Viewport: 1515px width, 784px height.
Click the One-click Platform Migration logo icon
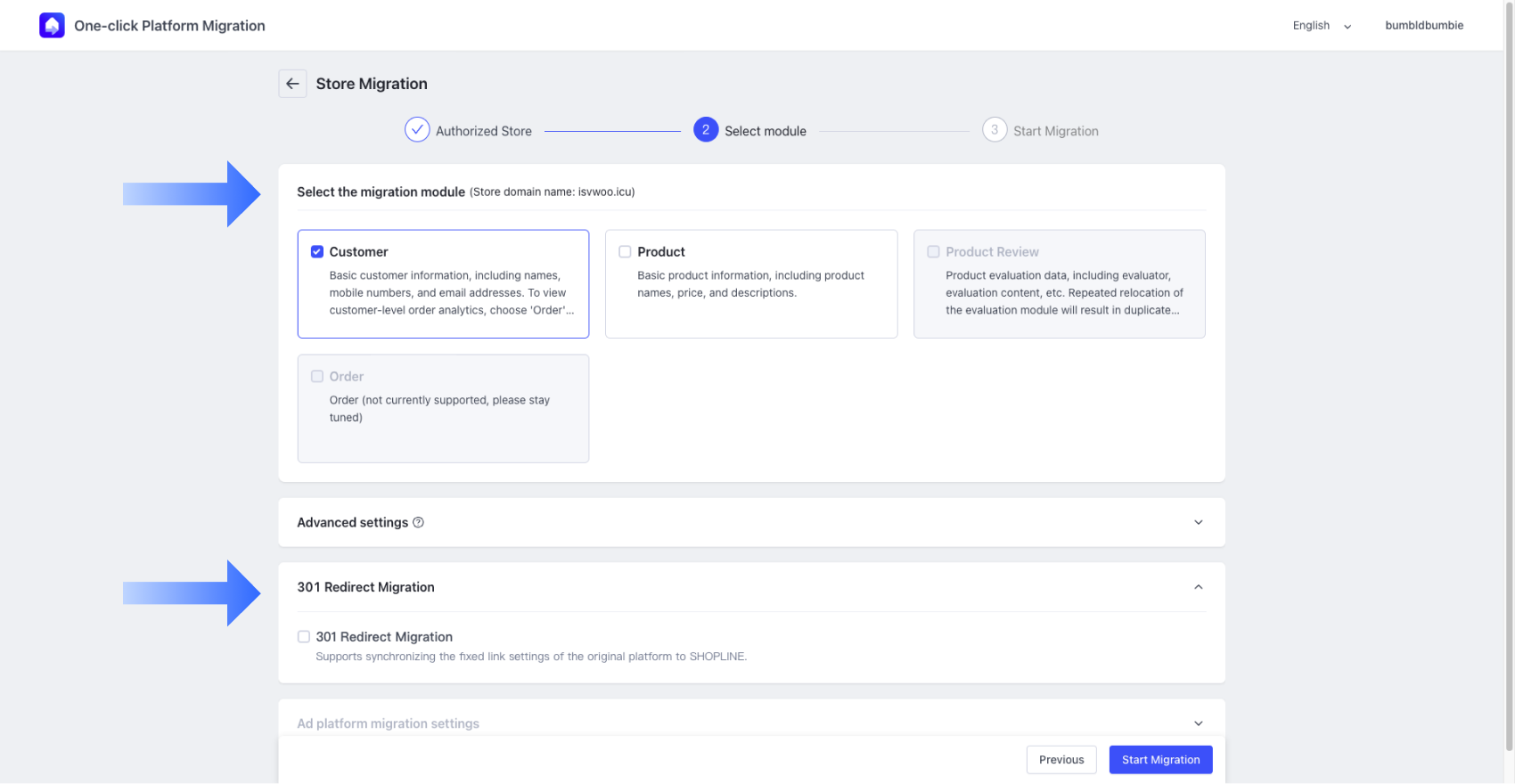52,25
